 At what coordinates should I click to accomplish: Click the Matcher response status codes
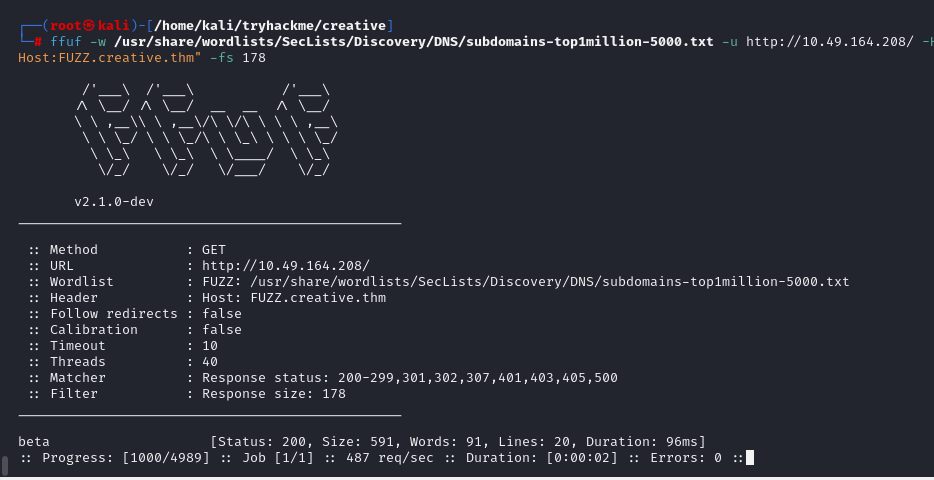pyautogui.click(x=410, y=378)
